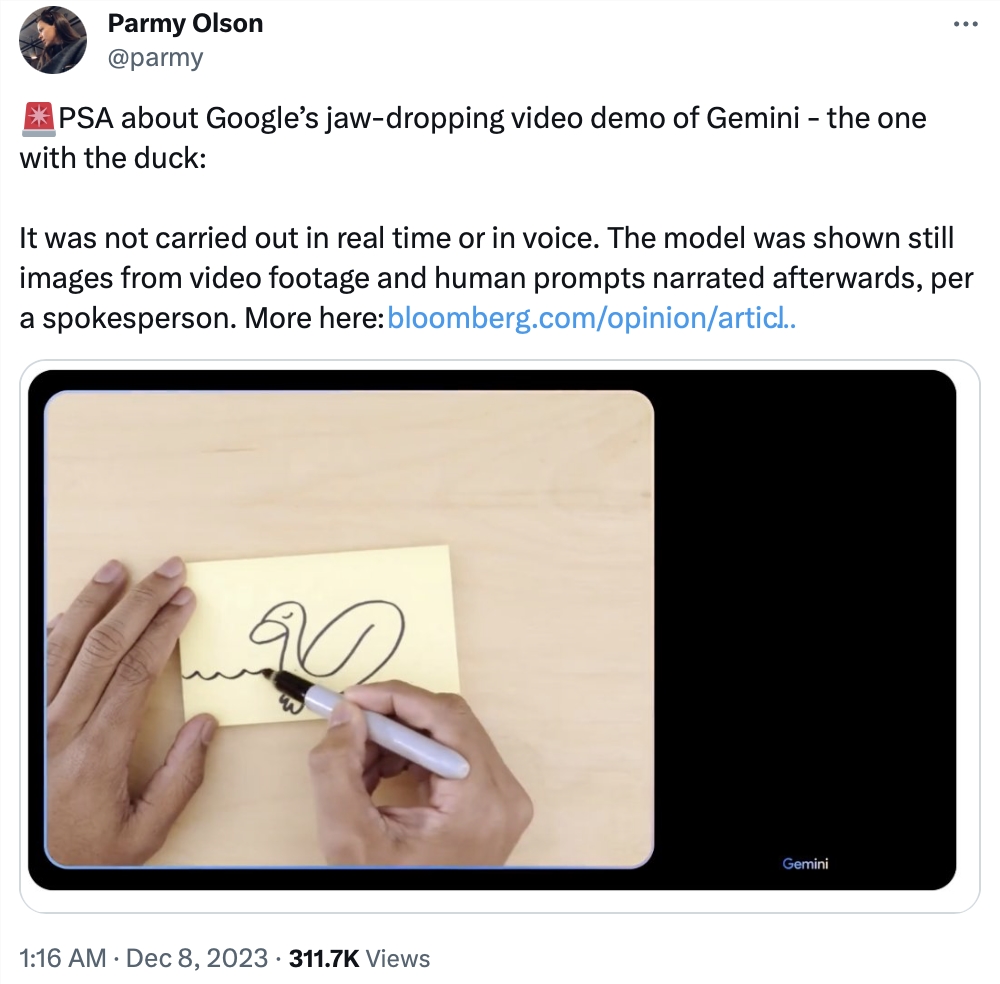1000x984 pixels.
Task: Open the bloomberg.com opinion article link
Action: click(x=590, y=318)
